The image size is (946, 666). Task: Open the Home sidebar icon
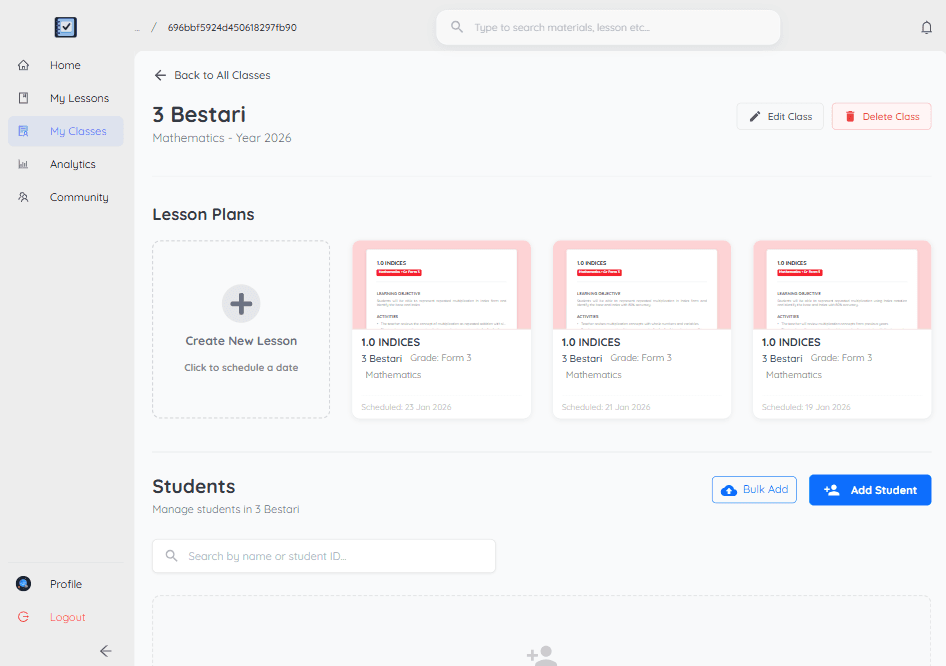23,65
